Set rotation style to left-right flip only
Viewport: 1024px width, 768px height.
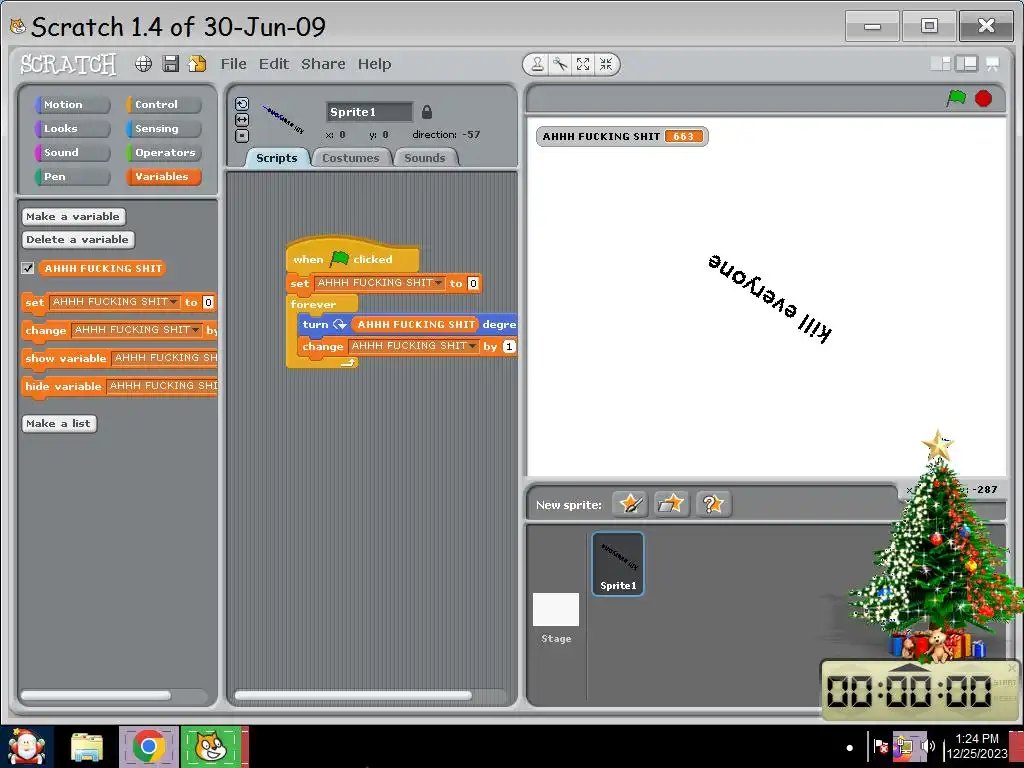click(x=242, y=120)
